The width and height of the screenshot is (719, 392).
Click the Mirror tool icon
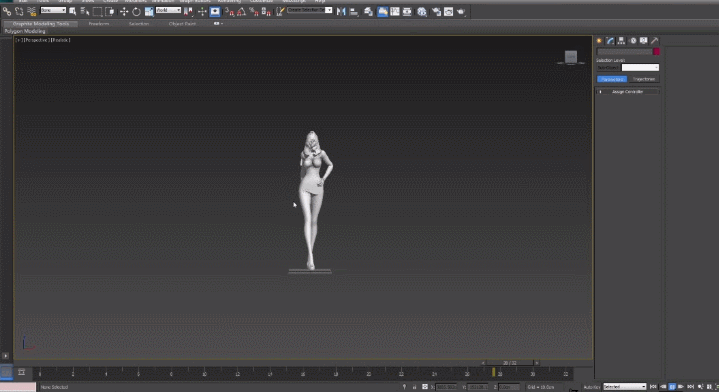(x=341, y=11)
